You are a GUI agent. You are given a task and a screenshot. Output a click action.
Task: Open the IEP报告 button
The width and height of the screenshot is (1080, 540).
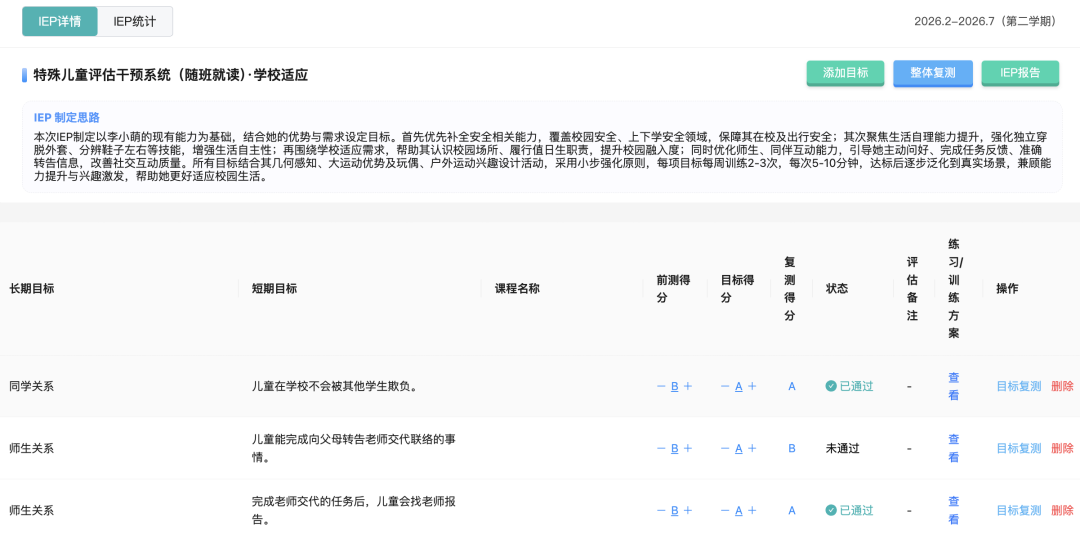(x=1020, y=73)
